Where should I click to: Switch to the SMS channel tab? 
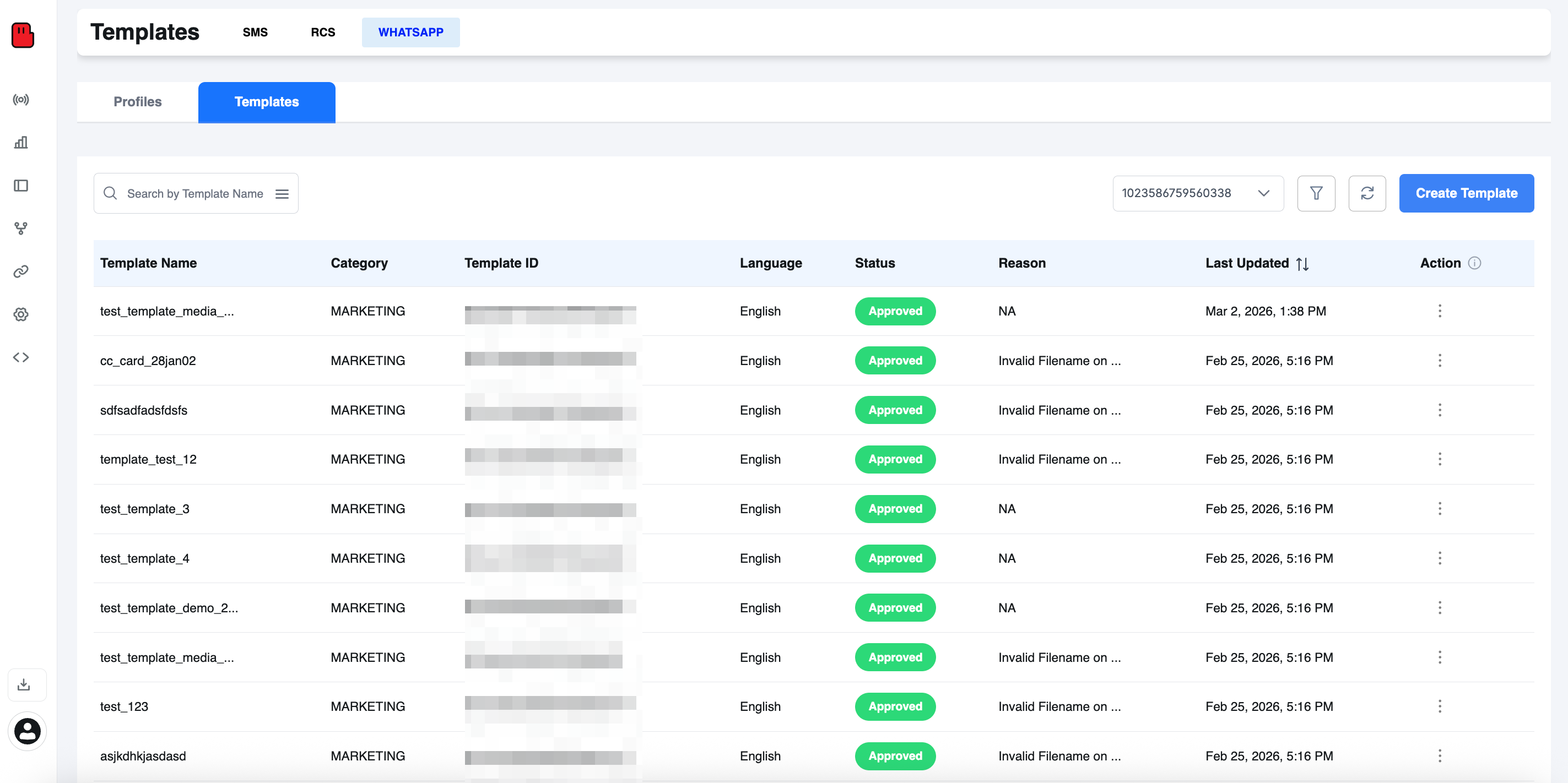coord(255,32)
